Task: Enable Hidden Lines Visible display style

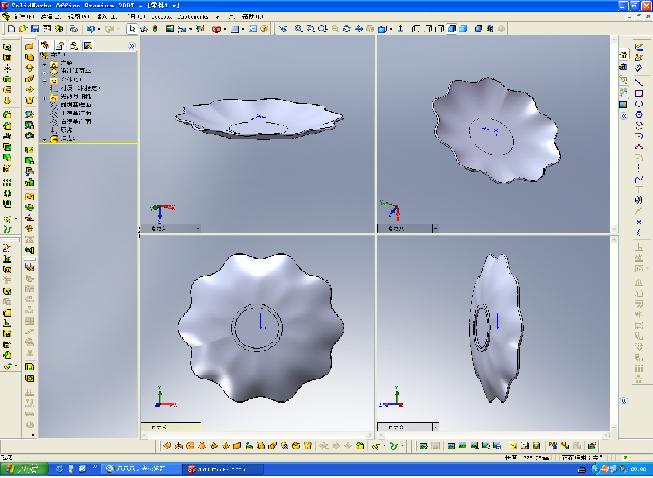Action: [429, 29]
